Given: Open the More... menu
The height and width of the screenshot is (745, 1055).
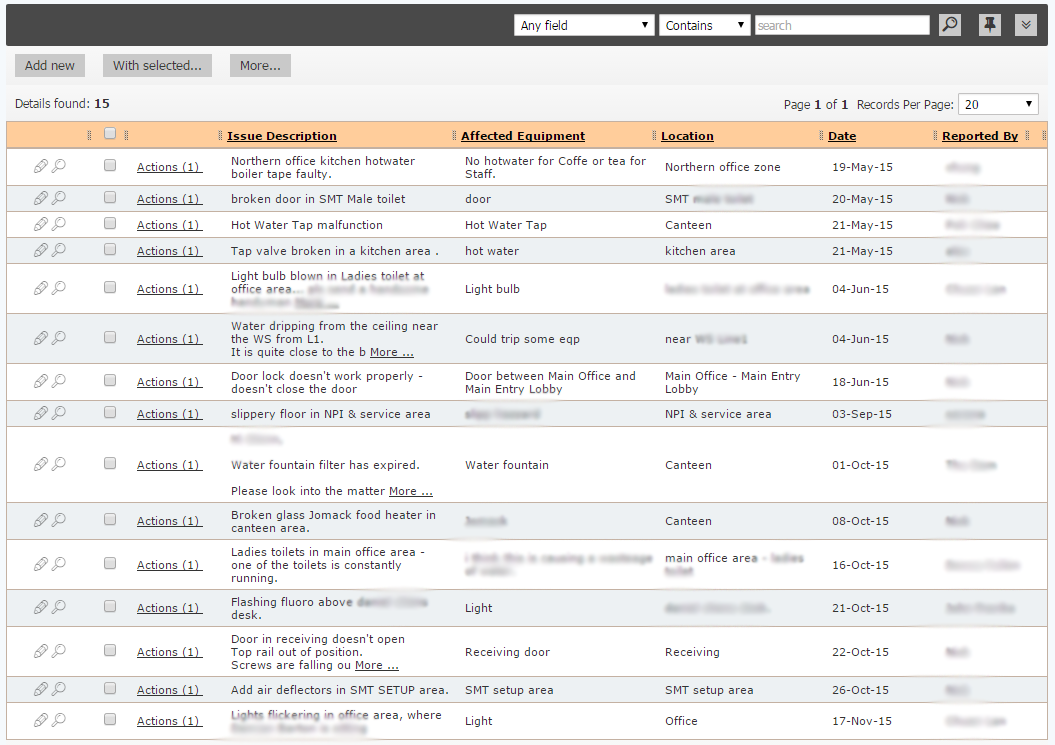Looking at the screenshot, I should click(260, 65).
